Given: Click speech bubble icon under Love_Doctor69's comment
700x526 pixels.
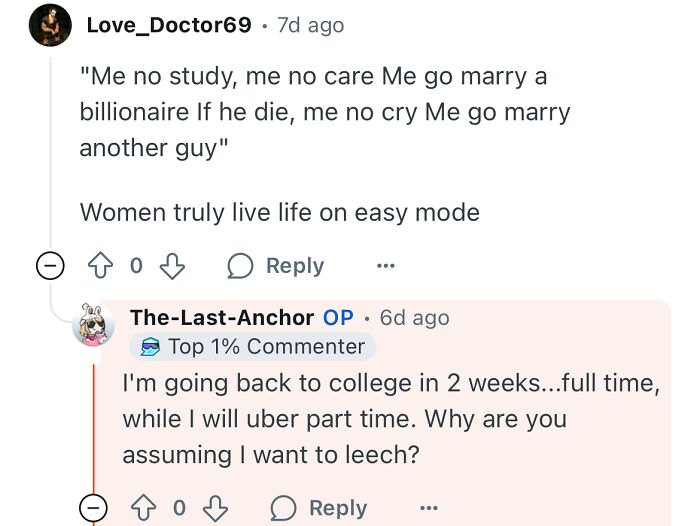Looking at the screenshot, I should tap(240, 266).
